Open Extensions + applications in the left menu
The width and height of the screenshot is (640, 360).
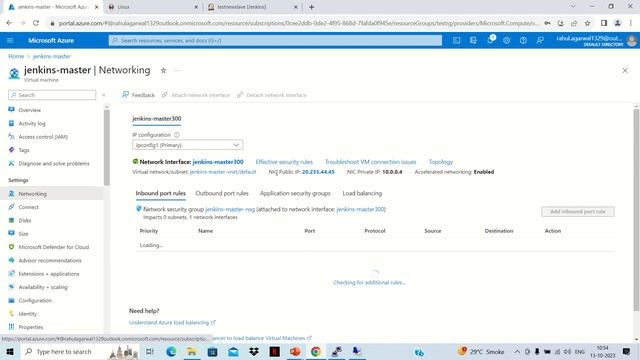point(49,274)
